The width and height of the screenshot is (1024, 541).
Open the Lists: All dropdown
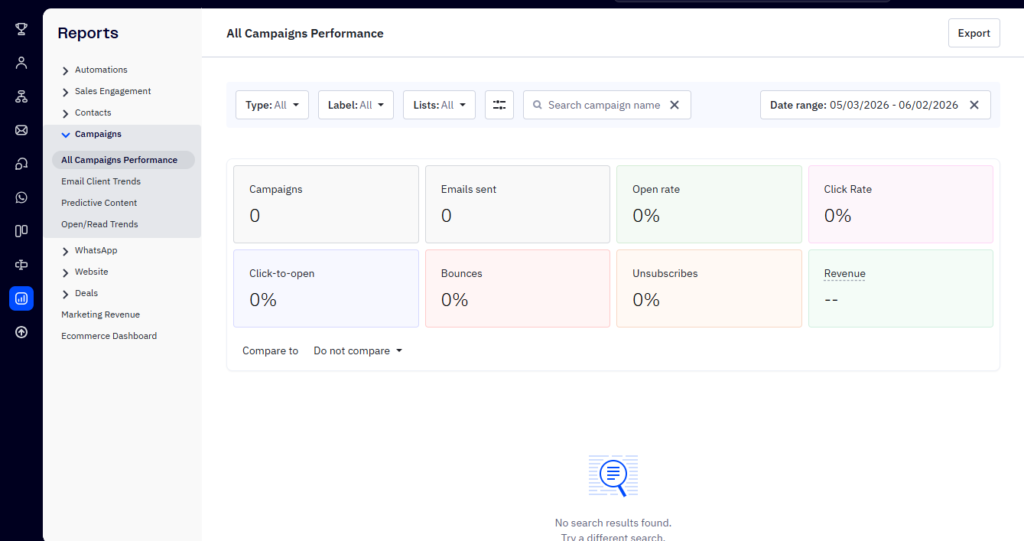click(x=440, y=105)
